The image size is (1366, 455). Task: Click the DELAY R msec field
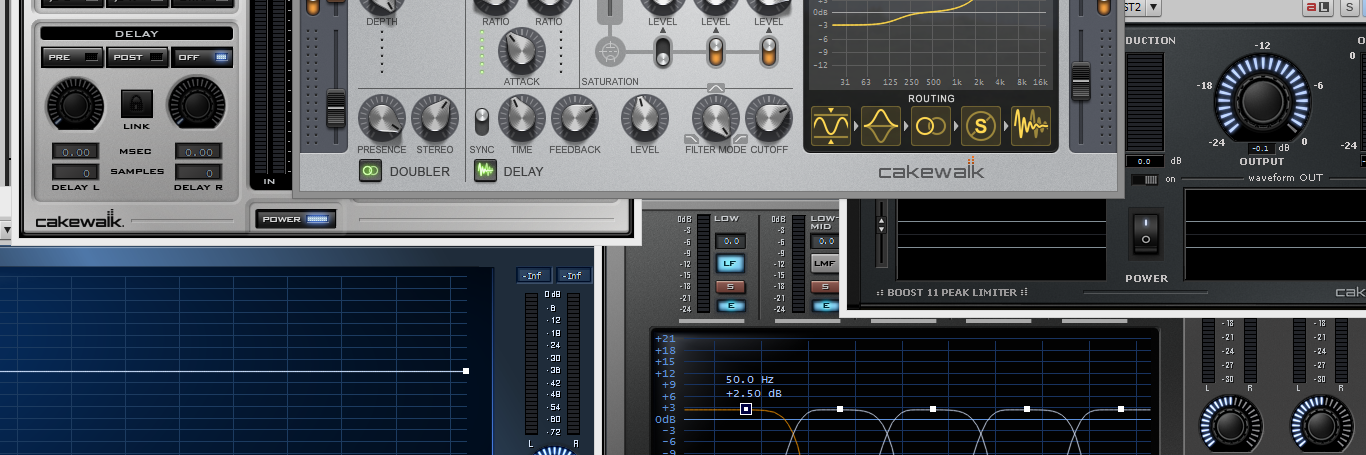(198, 152)
